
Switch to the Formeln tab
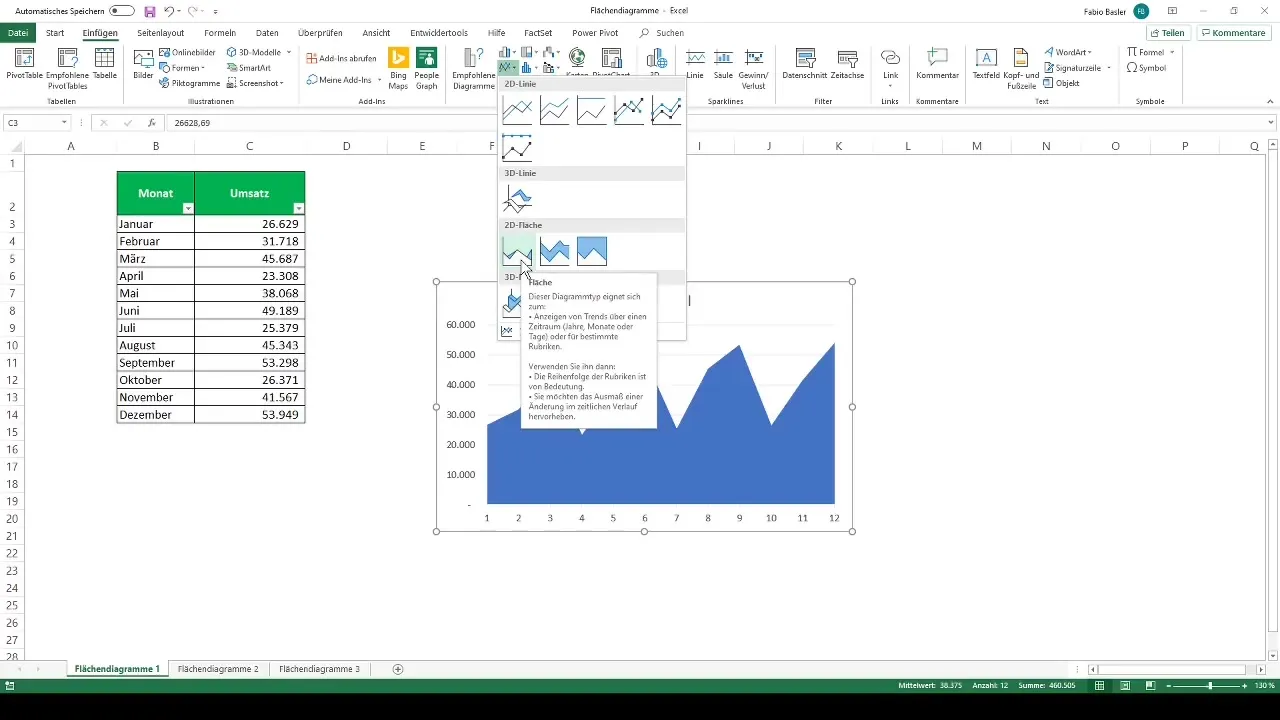220,32
